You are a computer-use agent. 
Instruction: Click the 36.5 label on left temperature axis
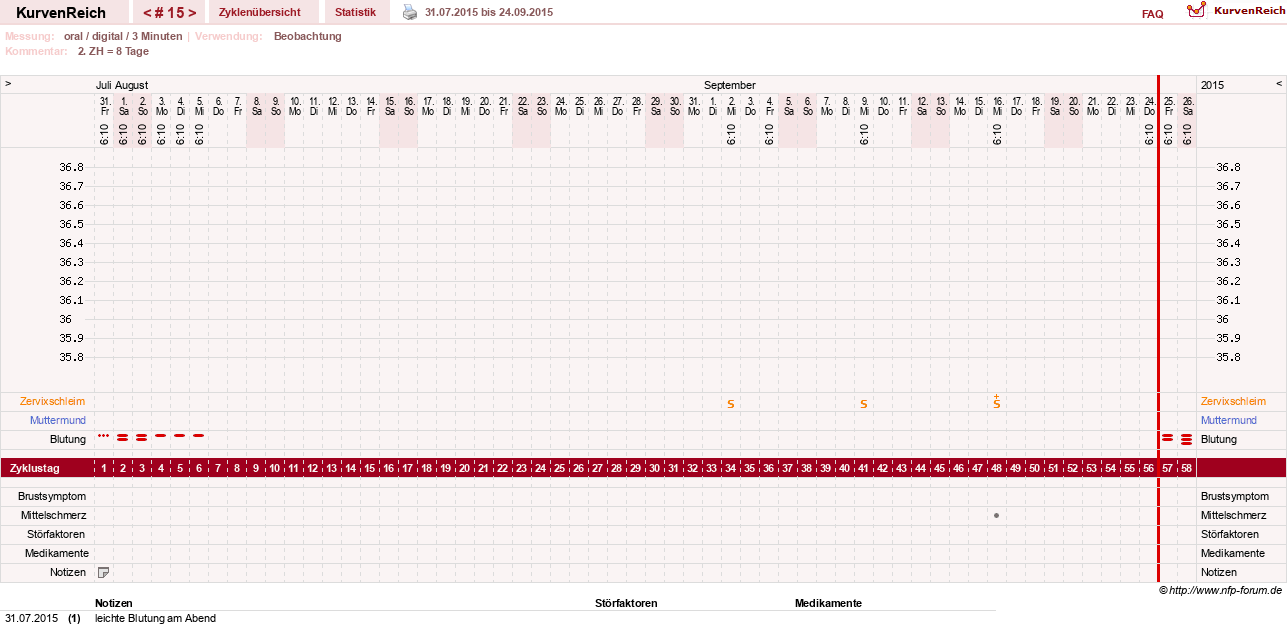click(x=70, y=224)
